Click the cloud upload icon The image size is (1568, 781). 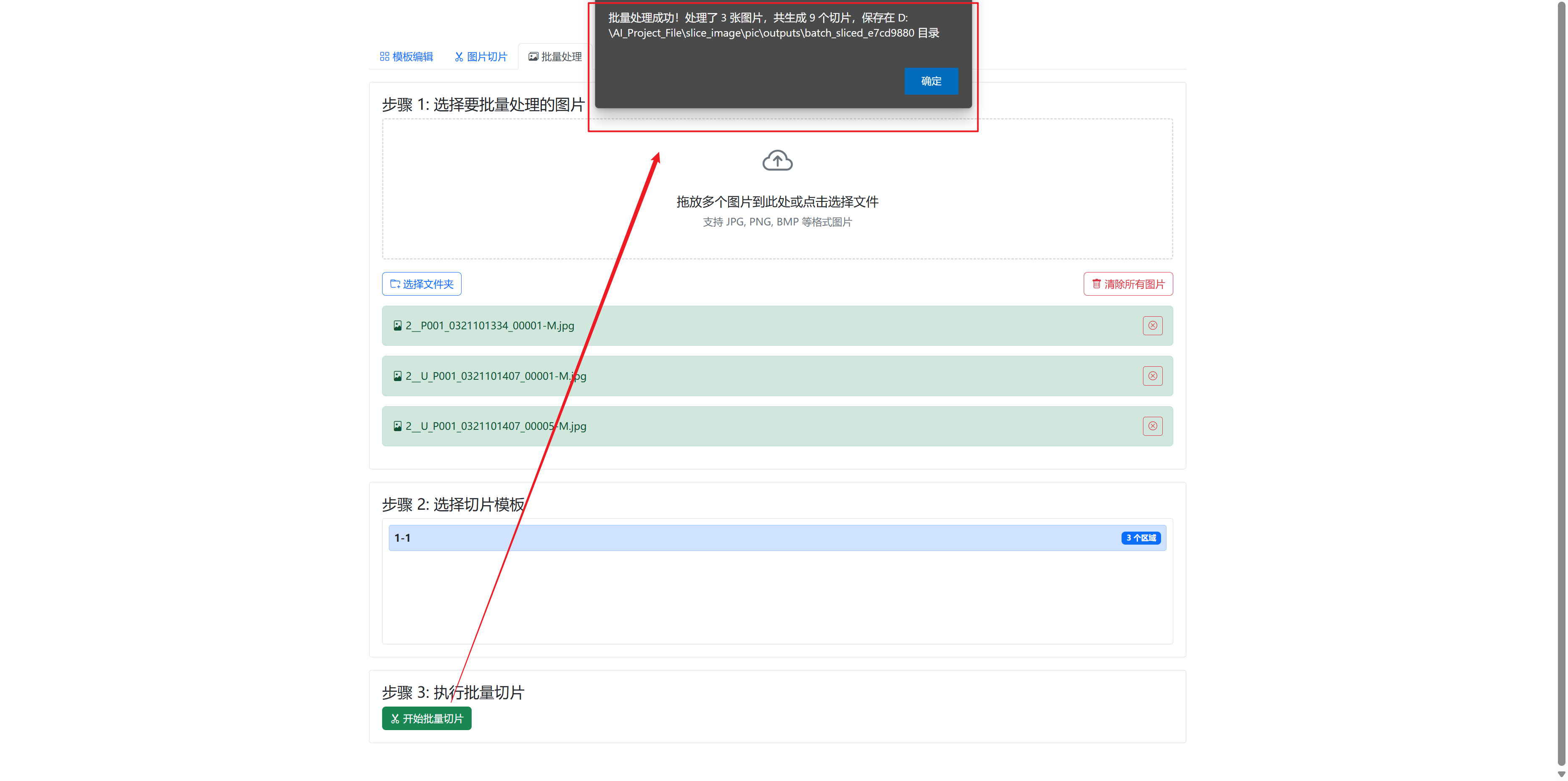click(777, 161)
